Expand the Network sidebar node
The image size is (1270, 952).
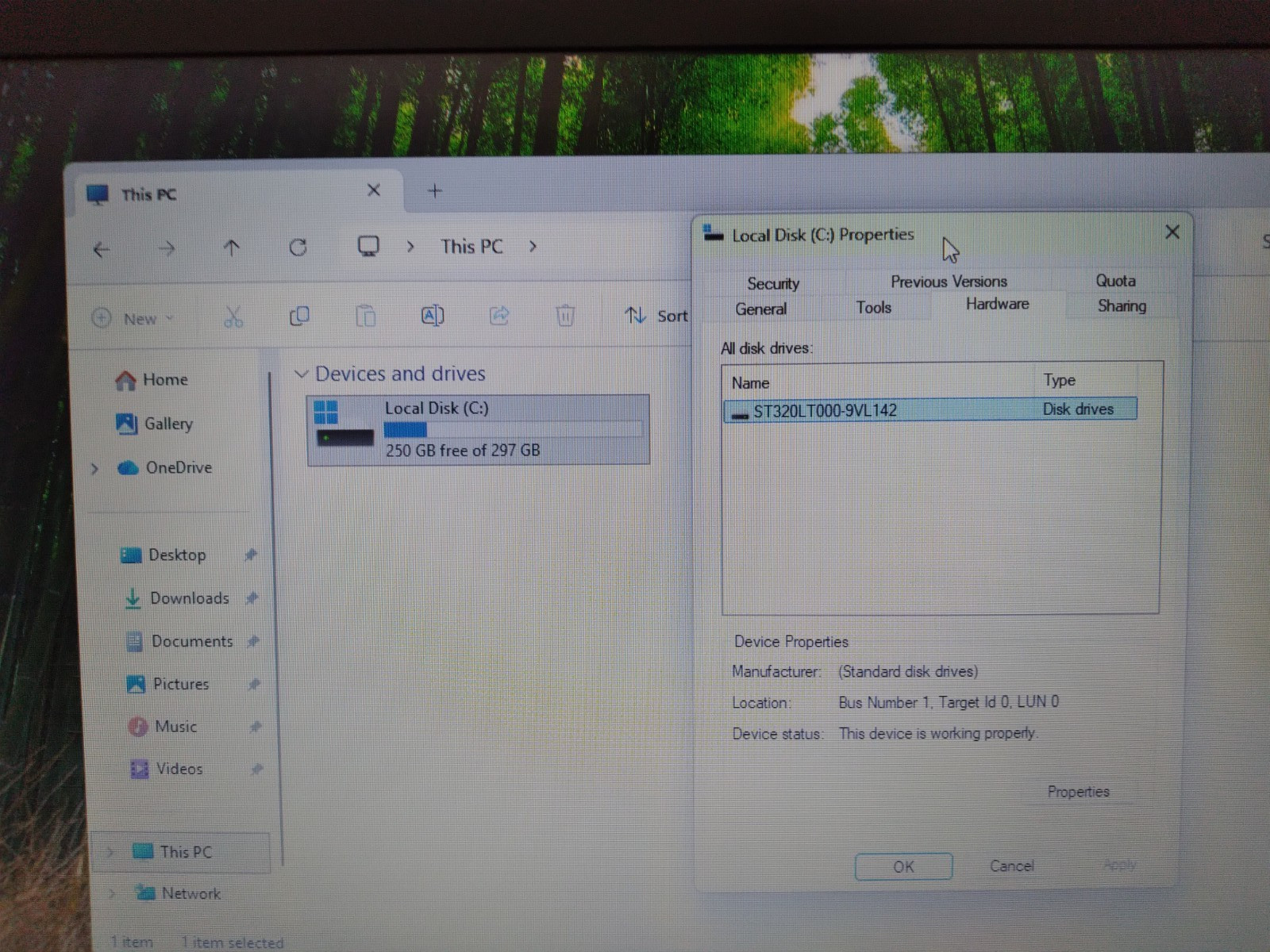[x=112, y=894]
